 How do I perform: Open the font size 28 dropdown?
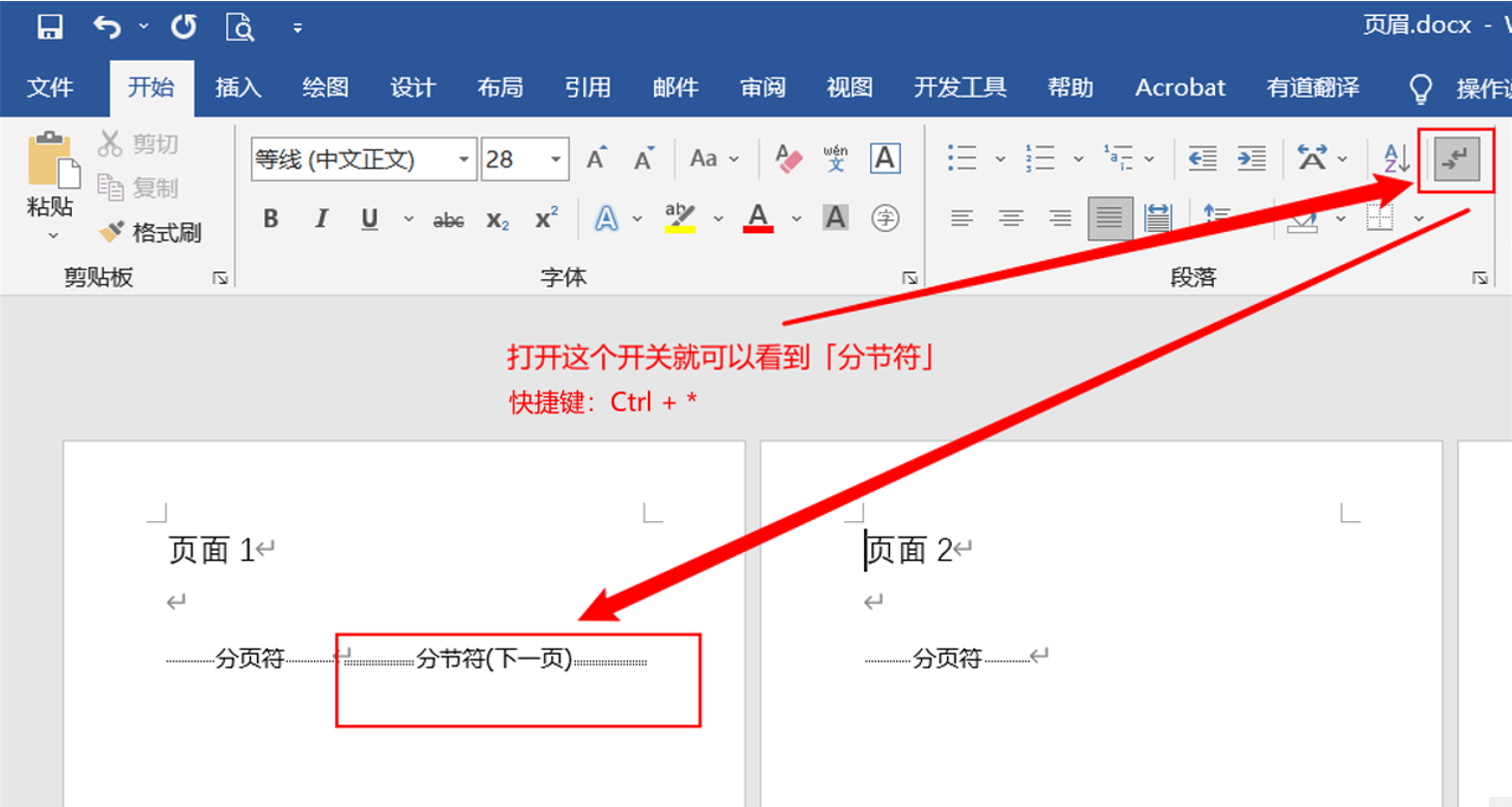pyautogui.click(x=555, y=159)
